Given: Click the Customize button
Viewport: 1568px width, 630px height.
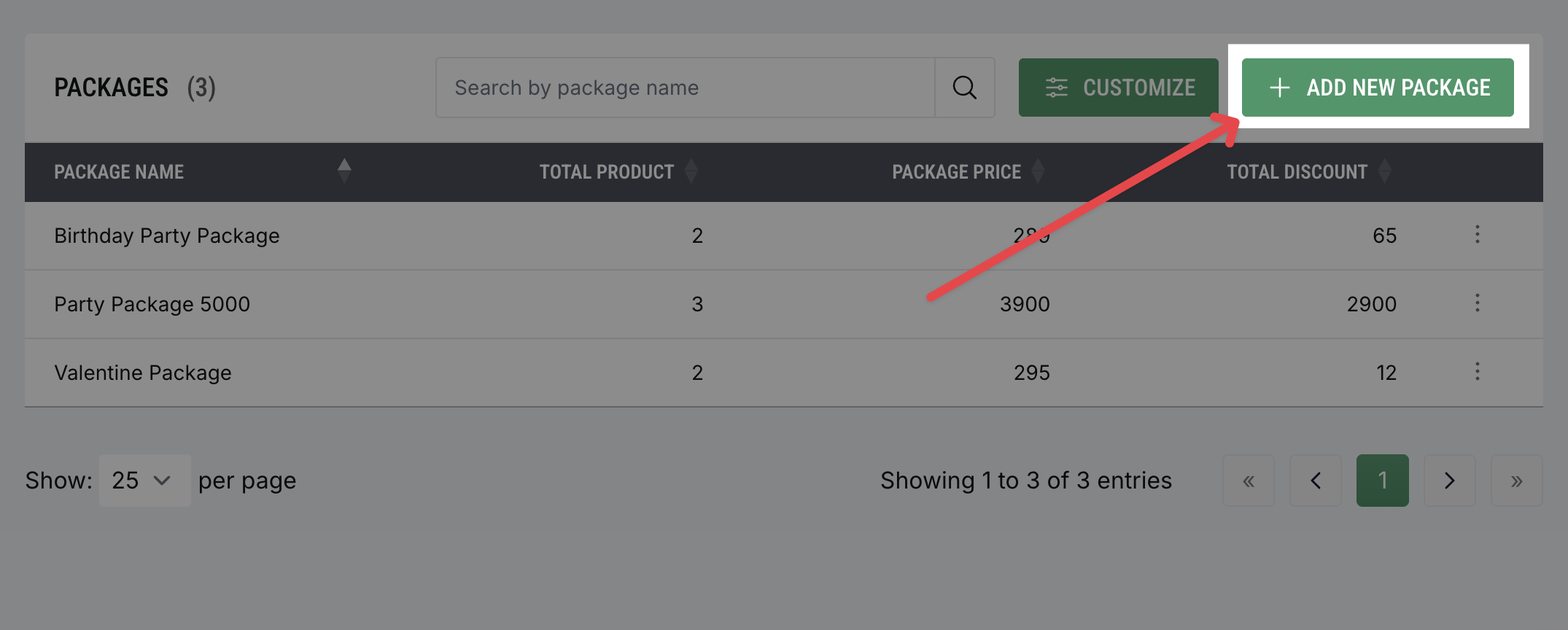Looking at the screenshot, I should (1118, 87).
